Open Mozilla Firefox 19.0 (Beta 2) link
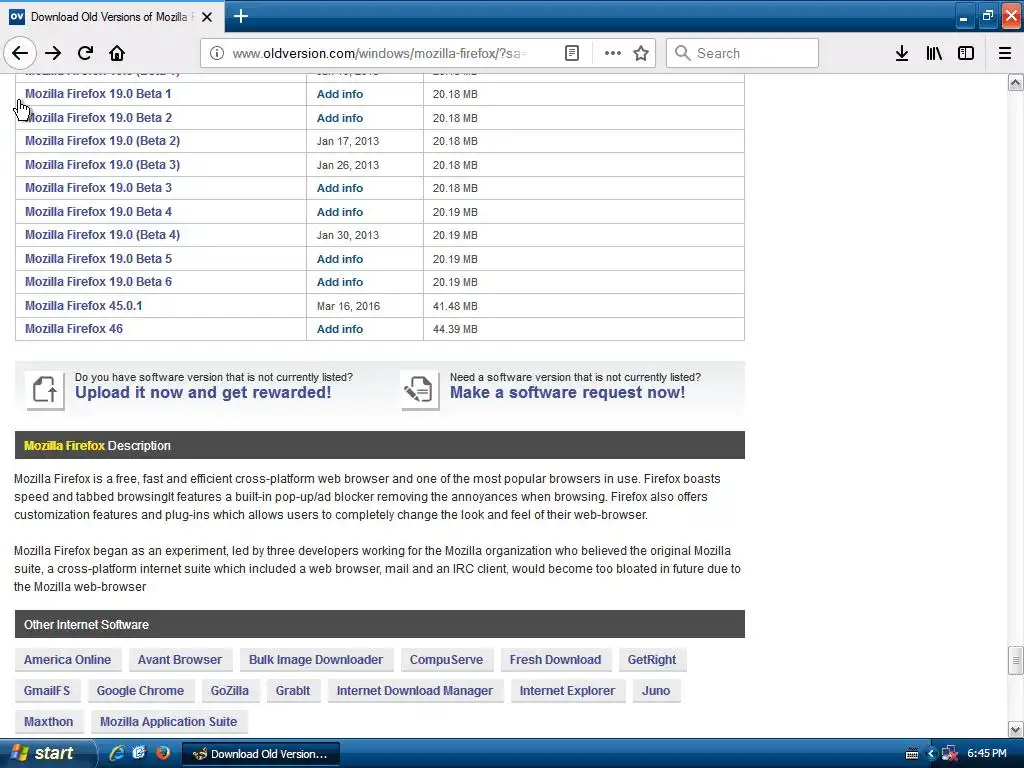Image resolution: width=1024 pixels, height=768 pixels. 103,141
